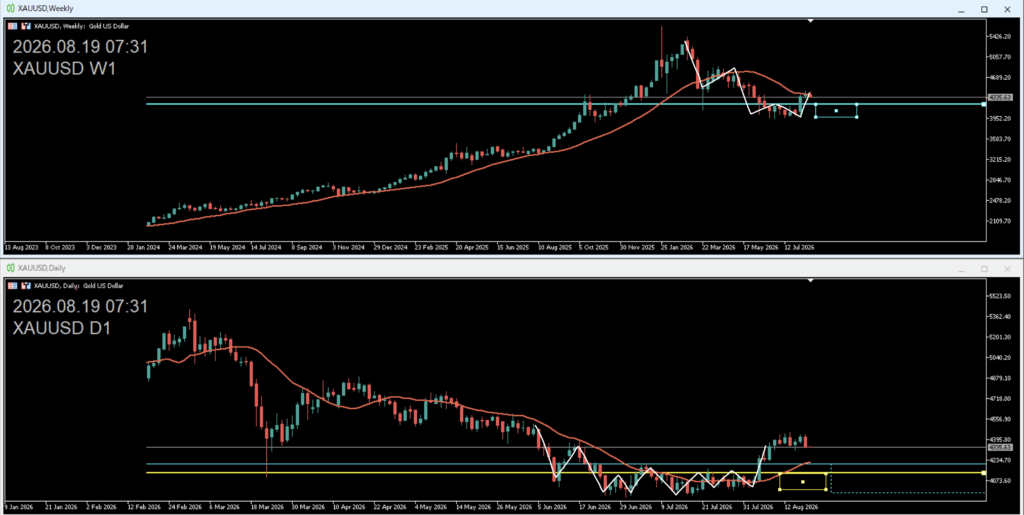Click the 4395.80 price level, Daily axis
The height and width of the screenshot is (515, 1024).
[1000, 439]
